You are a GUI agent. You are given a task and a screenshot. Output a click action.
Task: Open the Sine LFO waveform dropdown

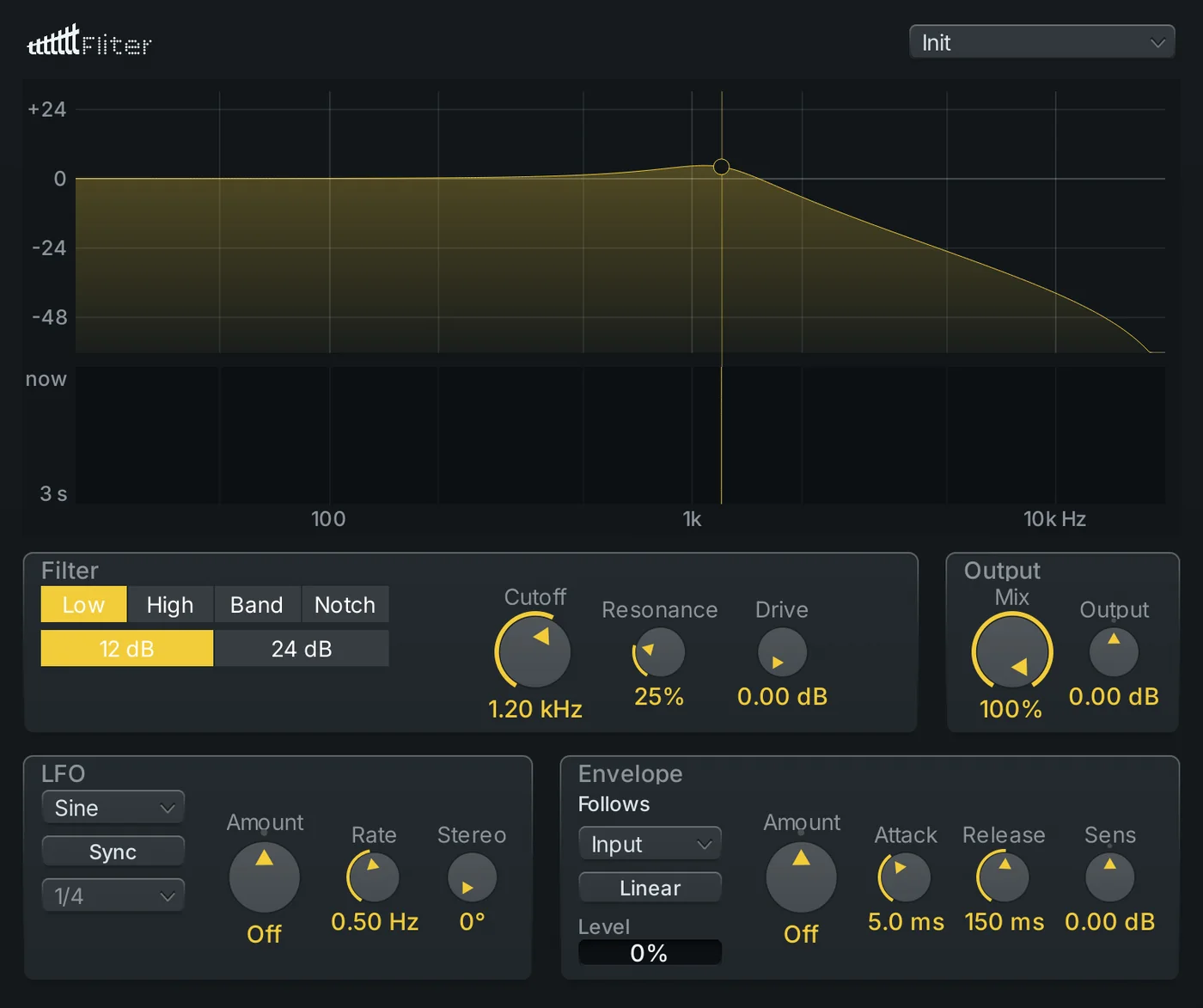pyautogui.click(x=113, y=808)
